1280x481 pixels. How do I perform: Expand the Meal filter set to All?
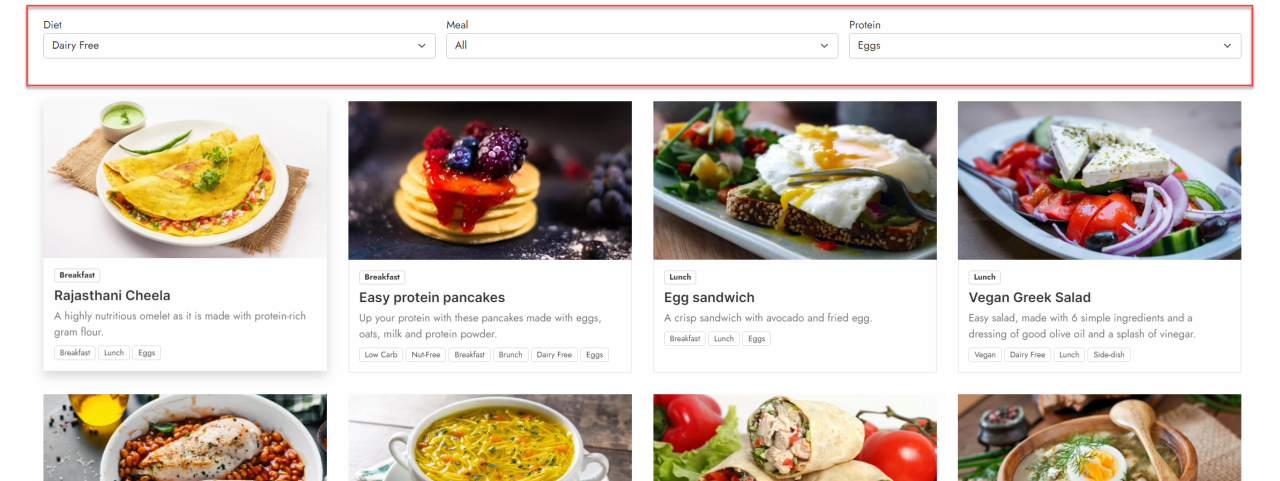click(642, 46)
